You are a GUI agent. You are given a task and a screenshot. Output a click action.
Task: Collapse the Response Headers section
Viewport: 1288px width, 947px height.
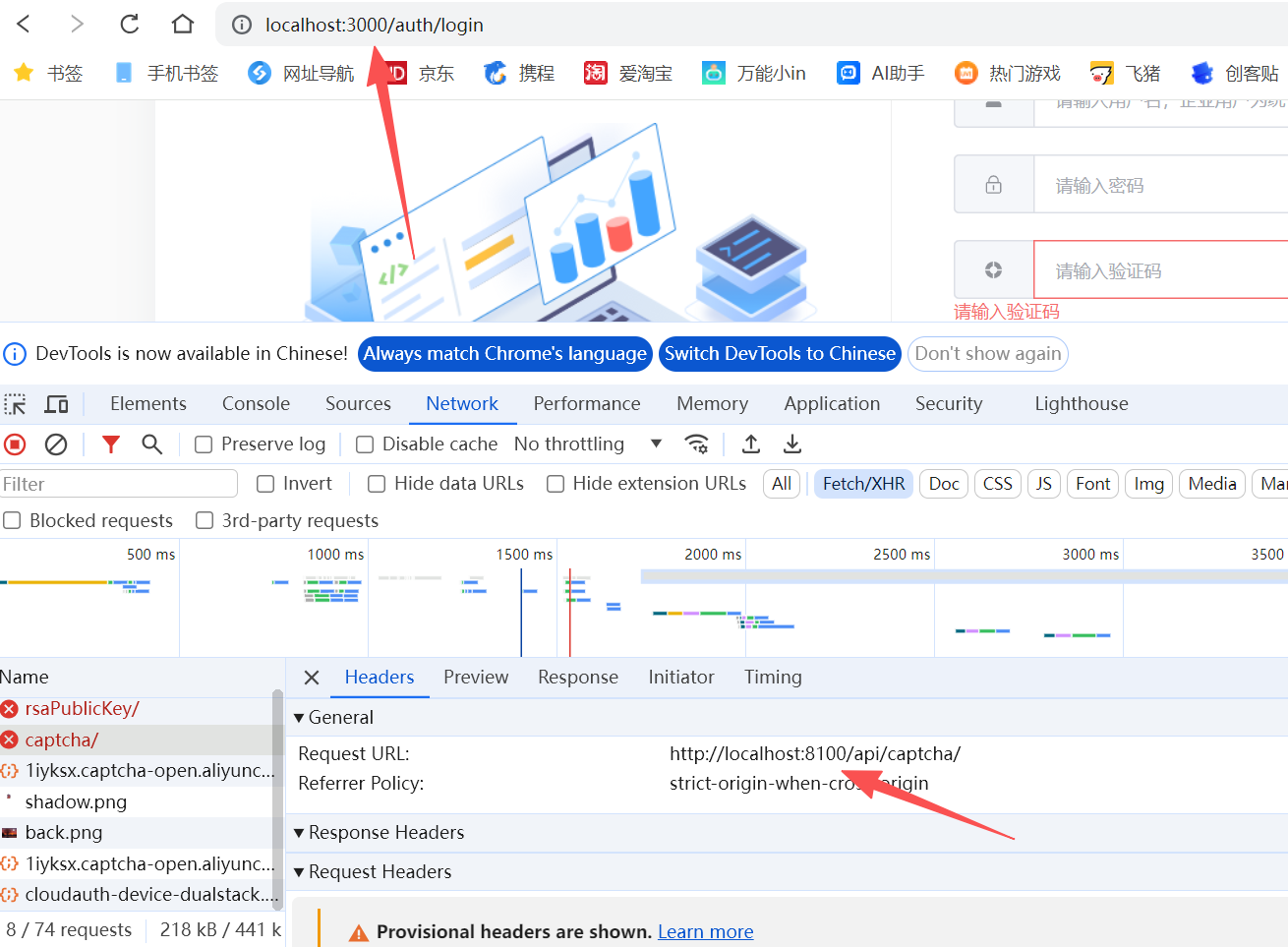click(299, 833)
